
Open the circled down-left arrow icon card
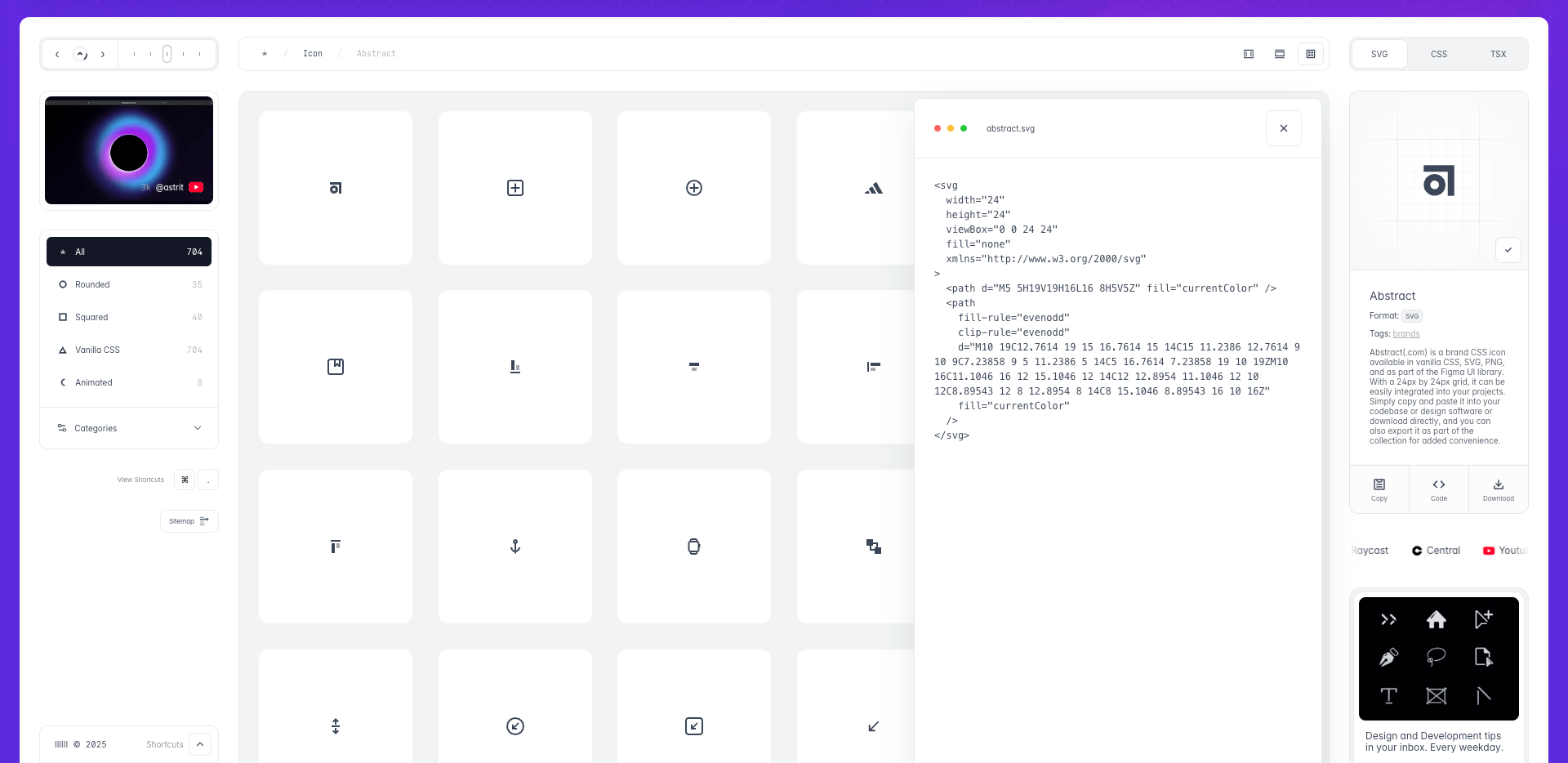(x=515, y=707)
